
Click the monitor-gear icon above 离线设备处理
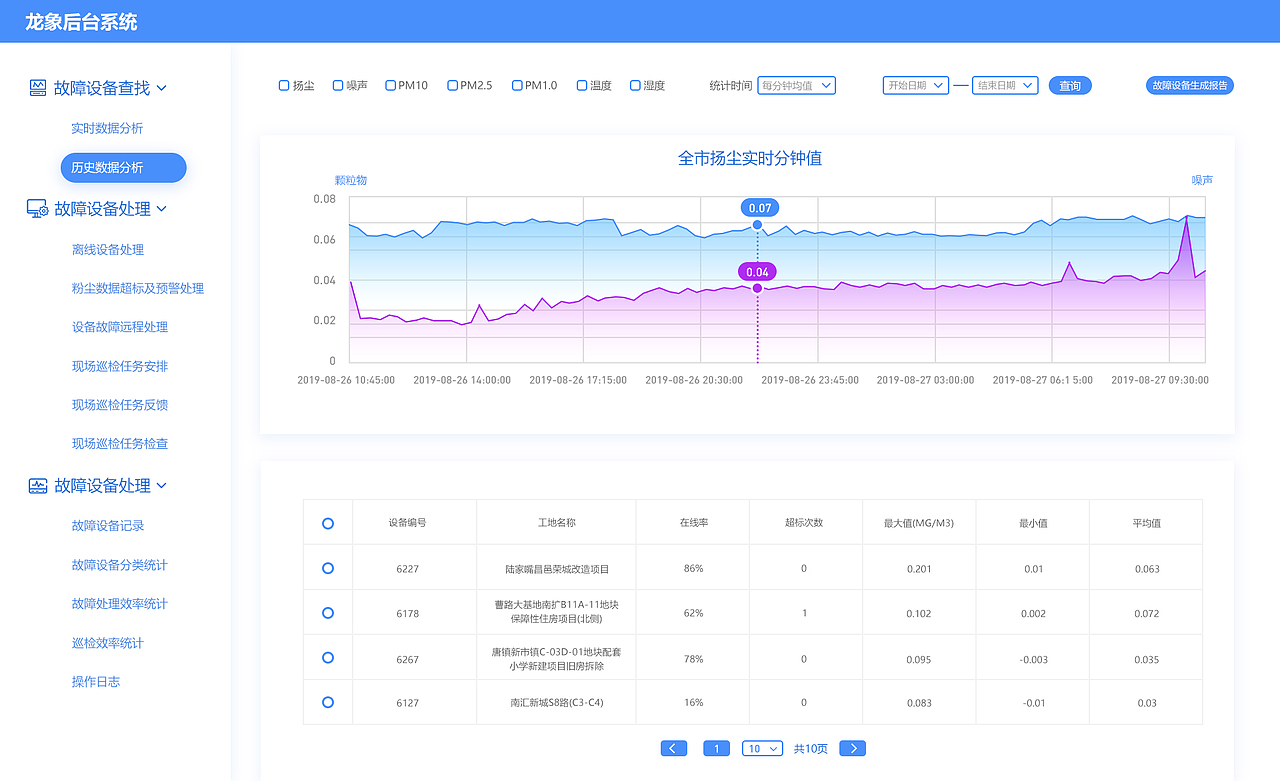(38, 209)
